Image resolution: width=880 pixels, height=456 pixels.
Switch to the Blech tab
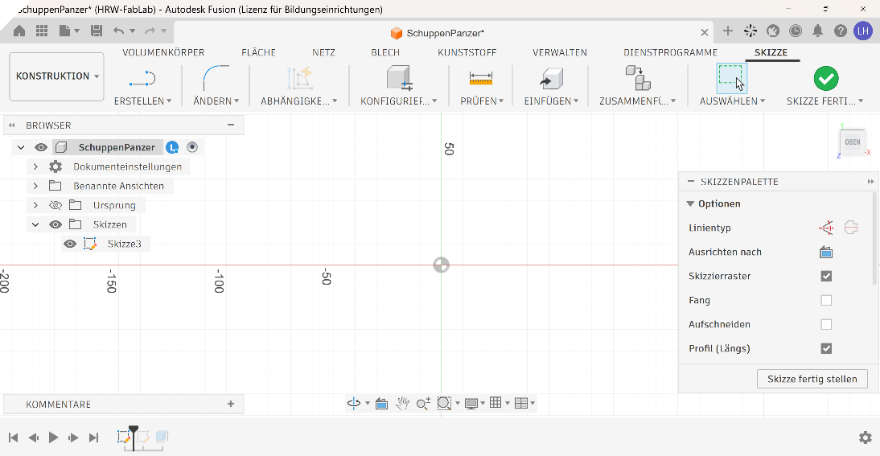point(385,52)
